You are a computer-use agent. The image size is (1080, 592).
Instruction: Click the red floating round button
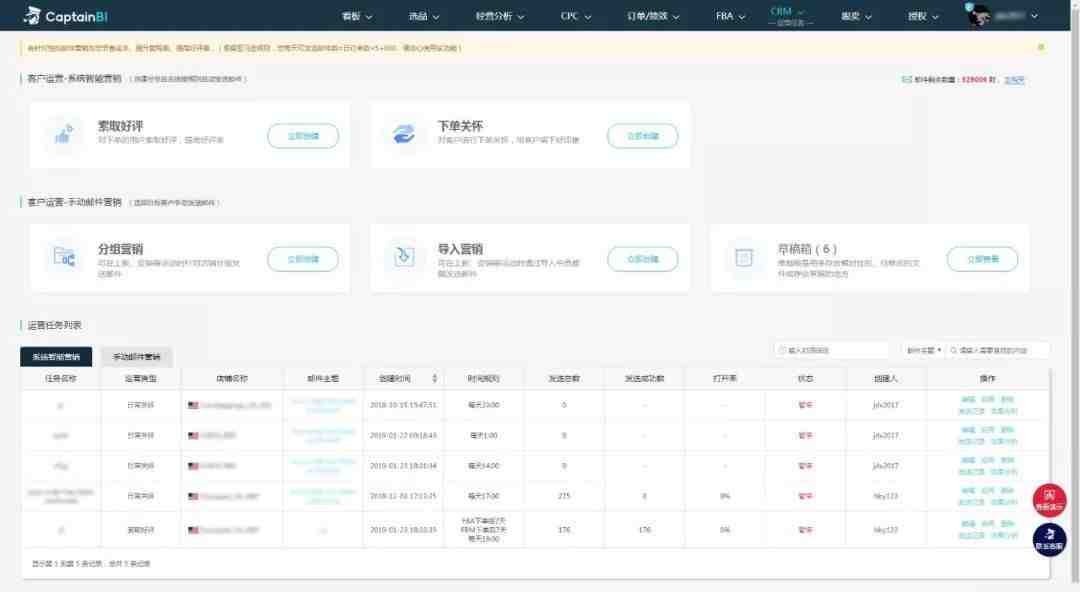pos(1049,500)
